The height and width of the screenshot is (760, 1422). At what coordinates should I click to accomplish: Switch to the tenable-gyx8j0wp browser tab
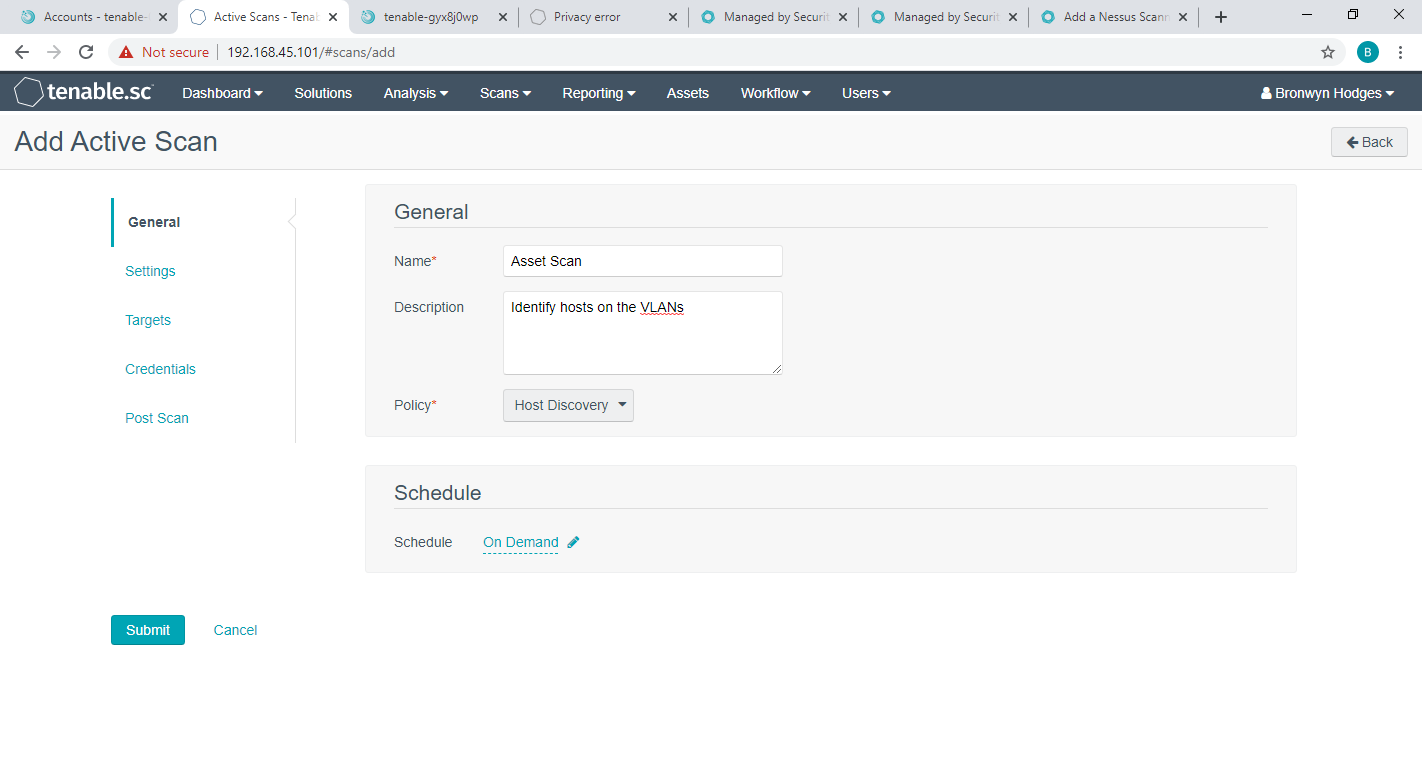tap(432, 17)
